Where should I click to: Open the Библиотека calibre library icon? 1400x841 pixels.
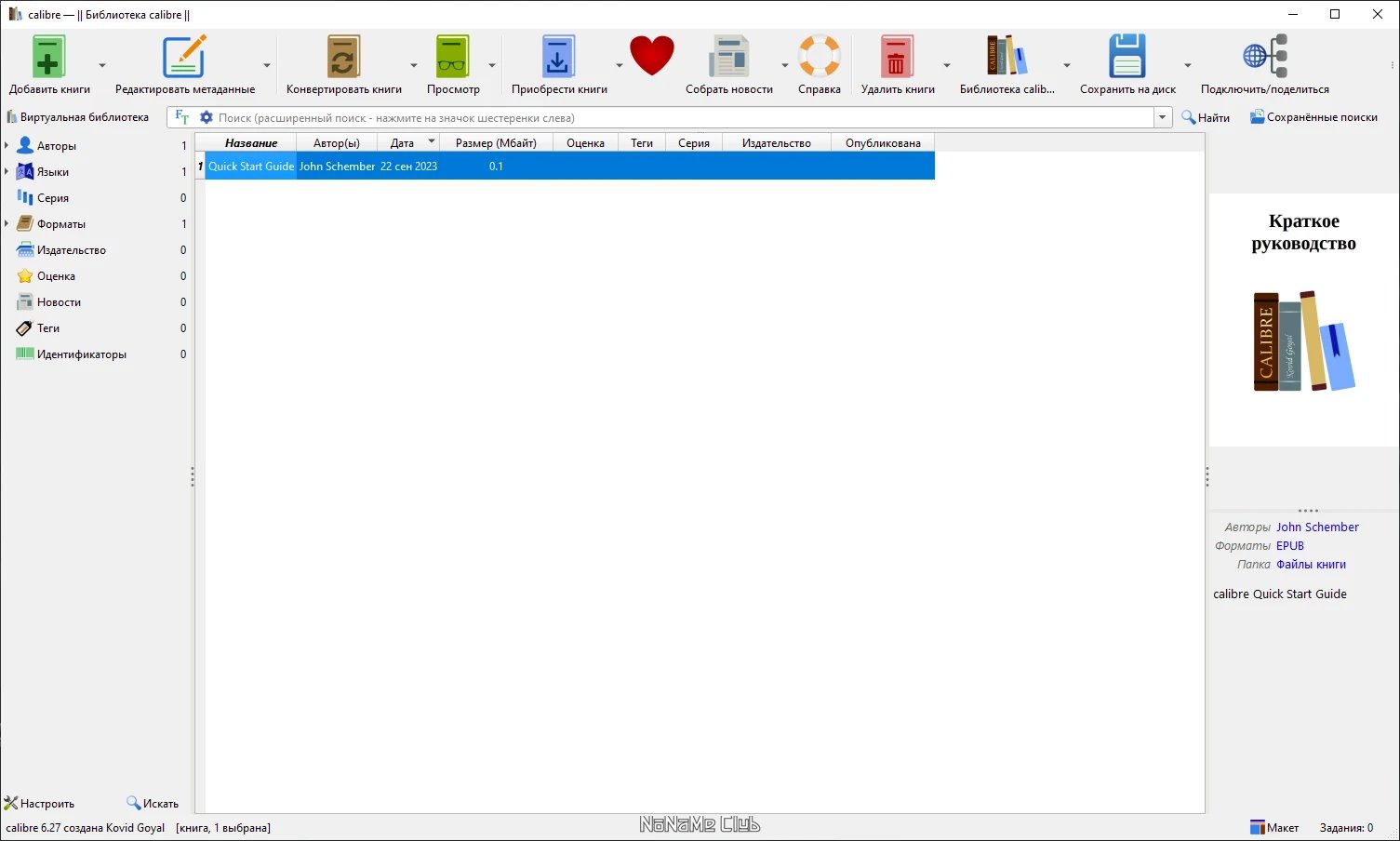click(1007, 56)
